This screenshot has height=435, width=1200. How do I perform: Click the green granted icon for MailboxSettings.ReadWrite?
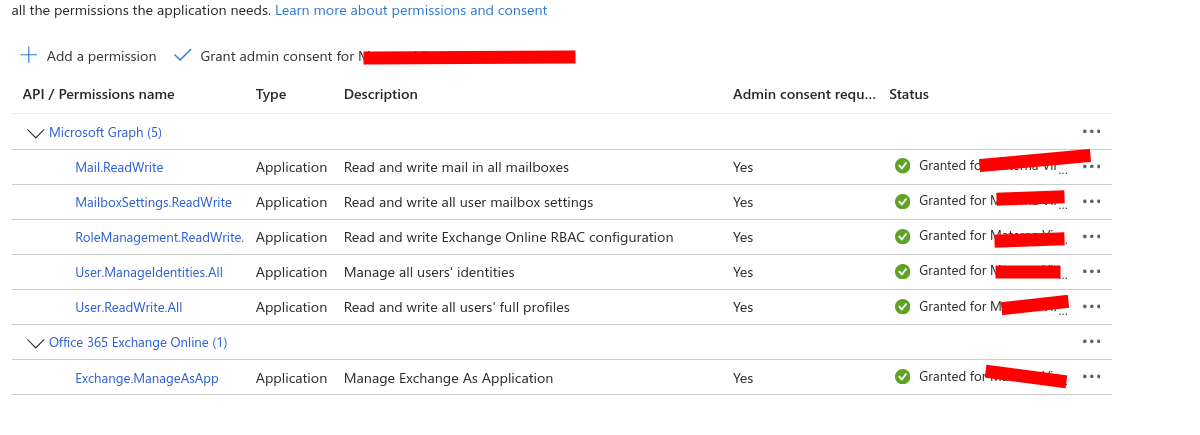click(x=903, y=201)
